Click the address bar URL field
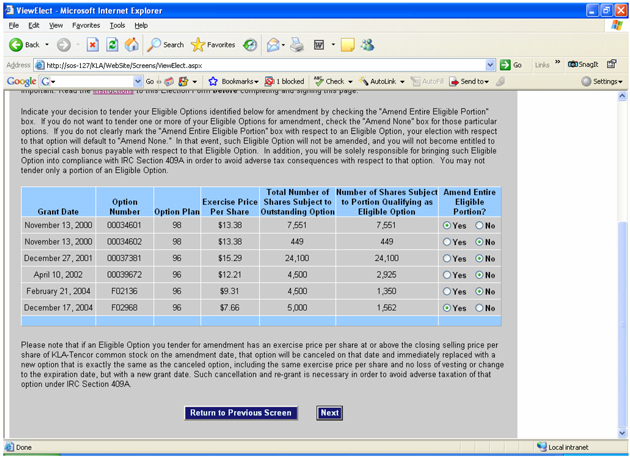This screenshot has width=630, height=457. pos(260,65)
